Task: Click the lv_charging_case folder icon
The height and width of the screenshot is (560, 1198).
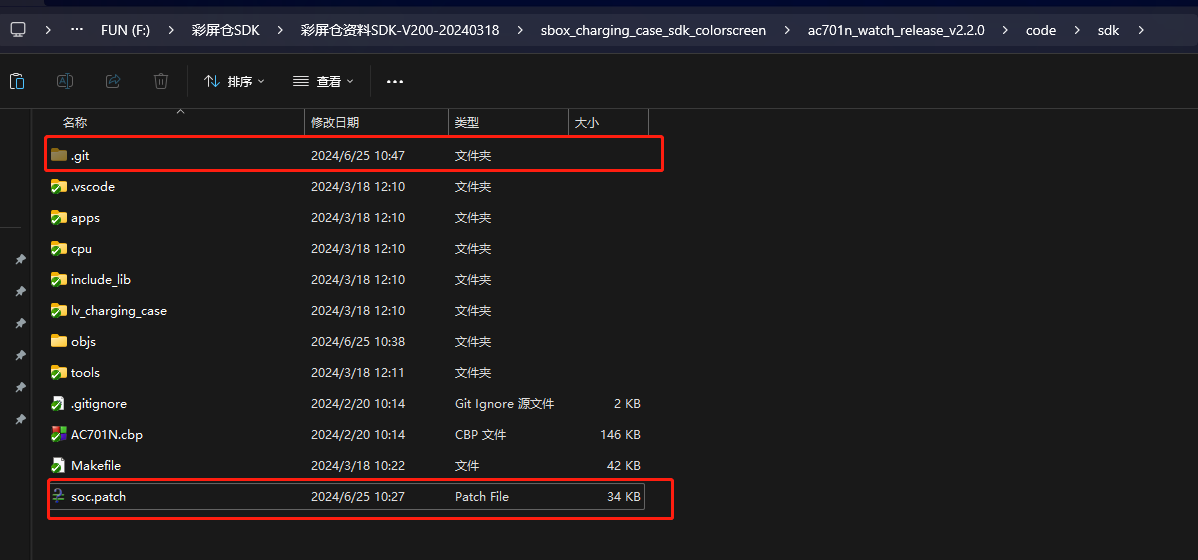Action: coord(59,311)
